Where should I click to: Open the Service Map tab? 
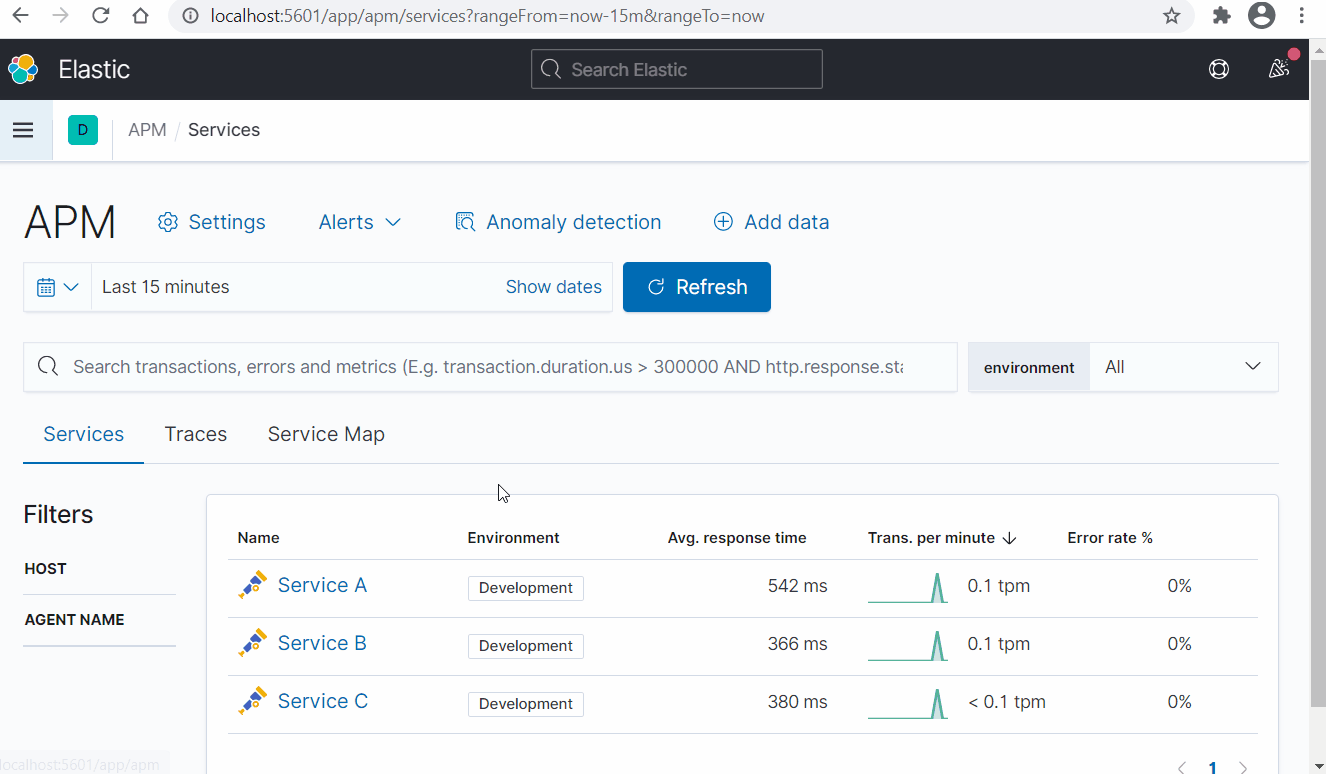coord(326,434)
